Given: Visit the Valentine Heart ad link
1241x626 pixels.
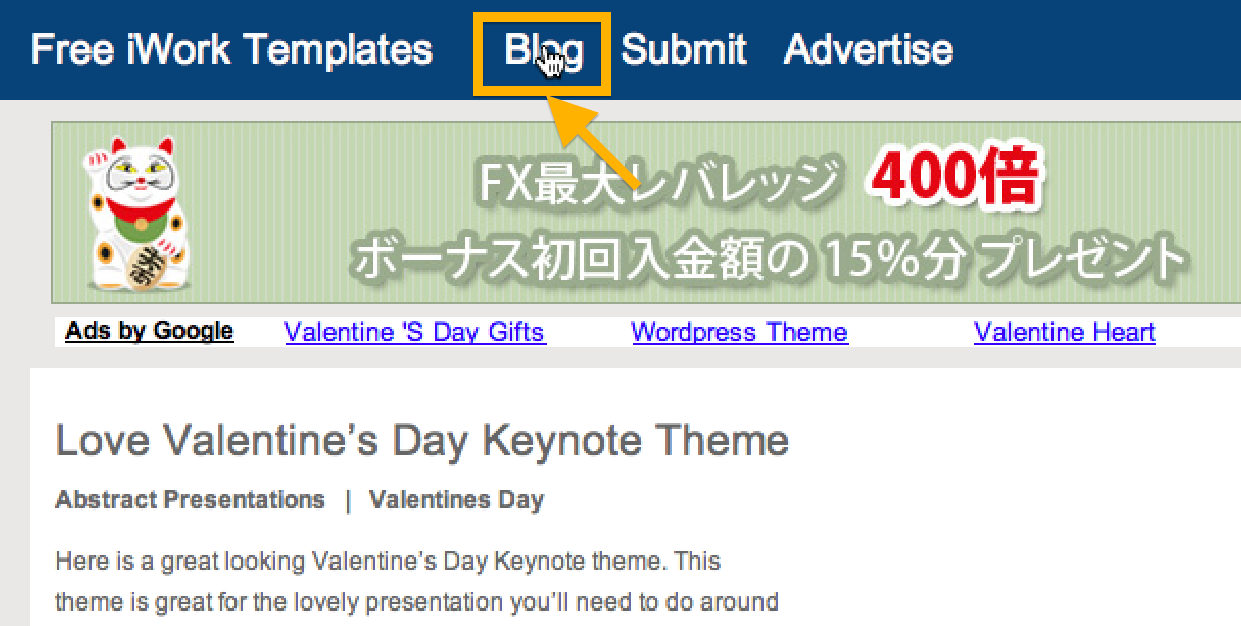Looking at the screenshot, I should (x=1065, y=332).
